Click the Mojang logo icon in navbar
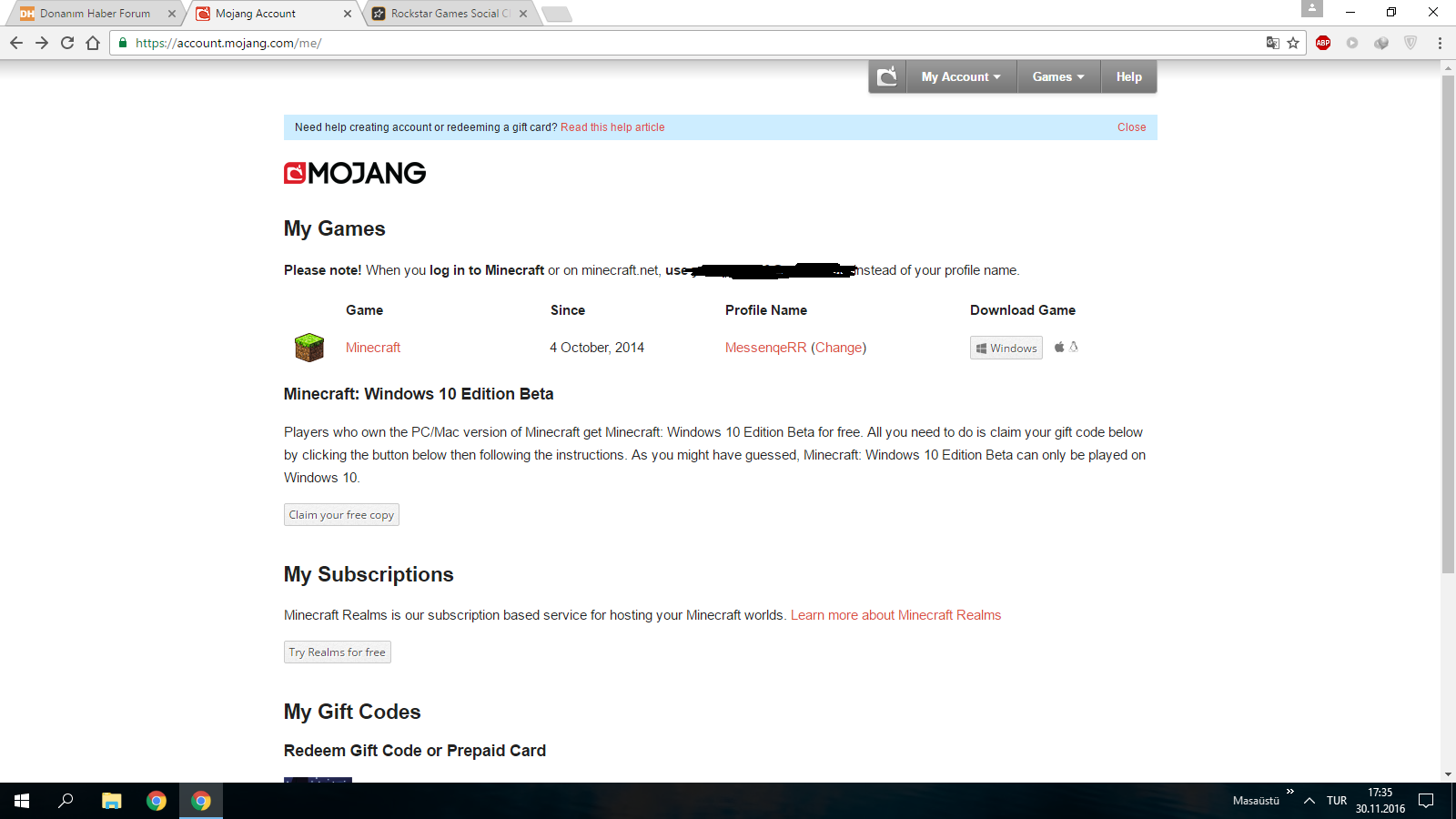The width and height of the screenshot is (1456, 819). point(887,77)
